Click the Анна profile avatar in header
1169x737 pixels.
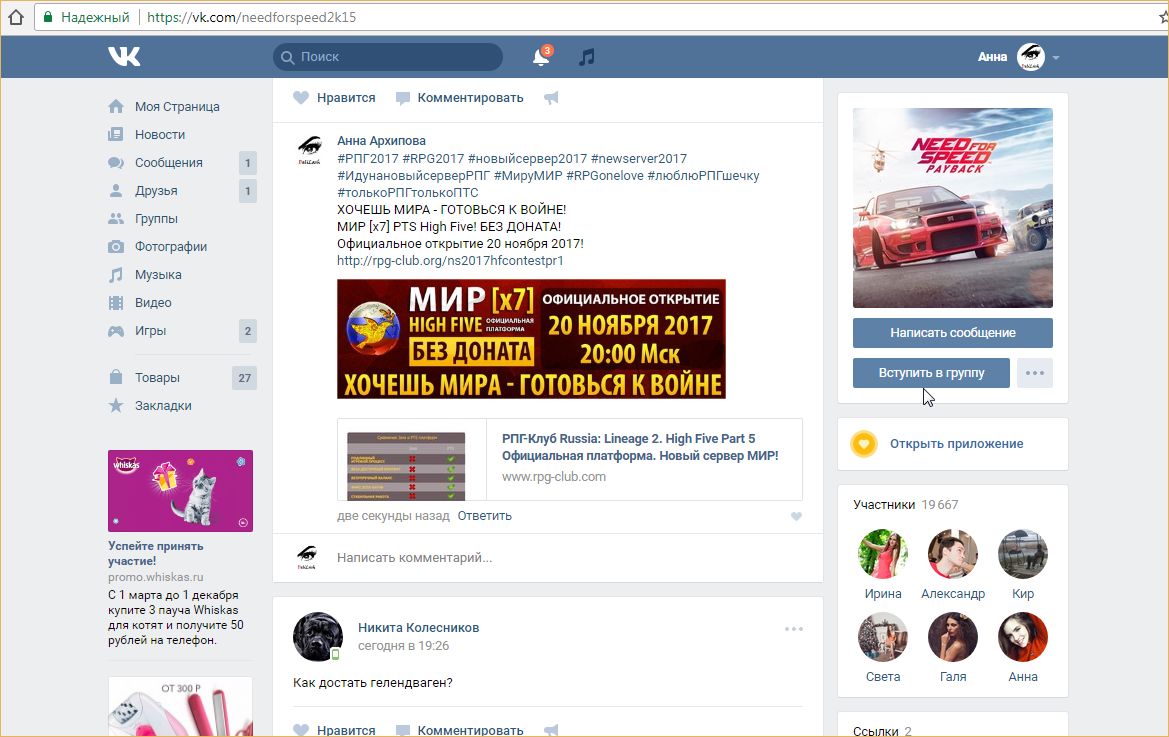tap(1031, 57)
